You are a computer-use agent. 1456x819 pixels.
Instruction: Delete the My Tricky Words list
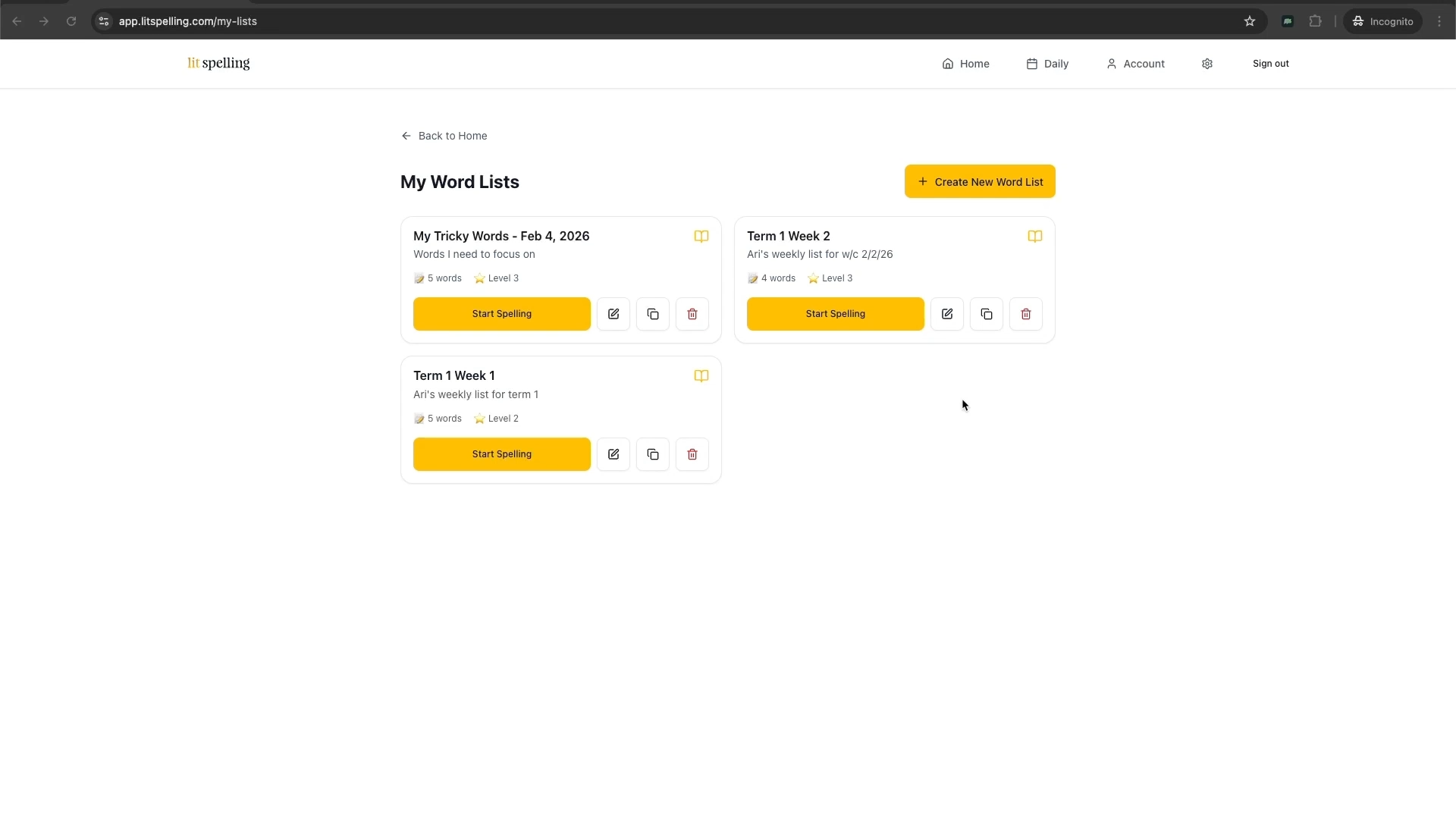692,314
